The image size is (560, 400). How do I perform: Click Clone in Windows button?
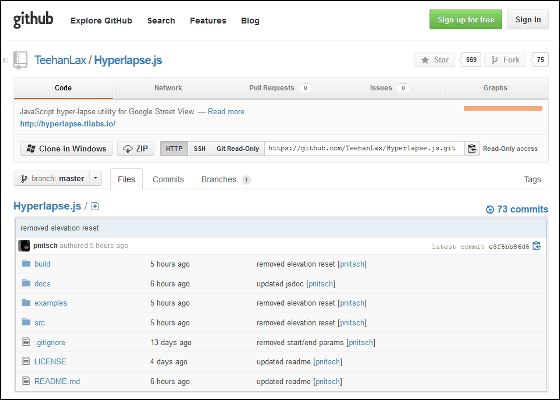coord(66,149)
